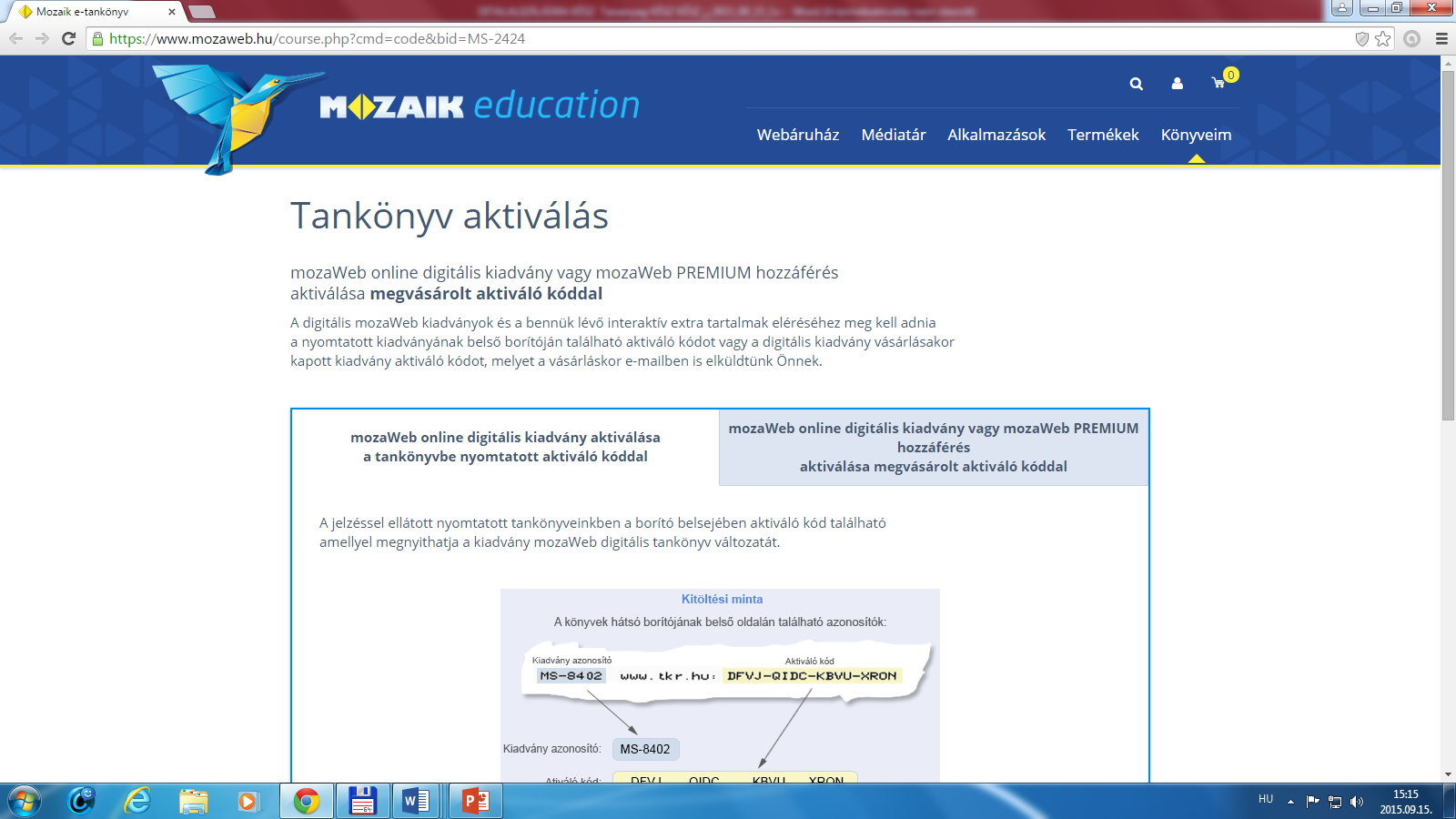Click the MS-8402 Kiadvány azonosító sample field

pyautogui.click(x=645, y=749)
